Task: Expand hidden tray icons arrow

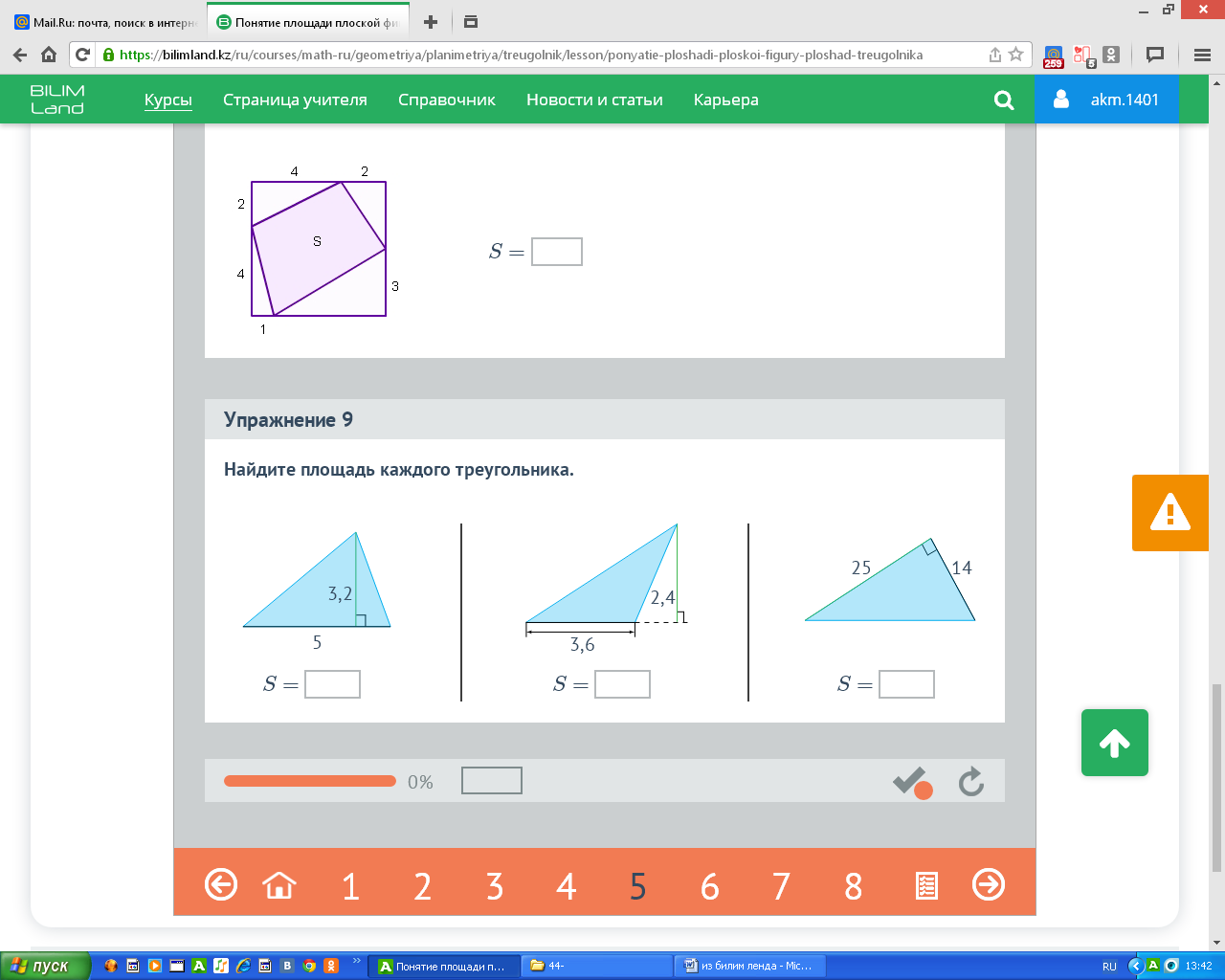Action: pyautogui.click(x=1136, y=966)
